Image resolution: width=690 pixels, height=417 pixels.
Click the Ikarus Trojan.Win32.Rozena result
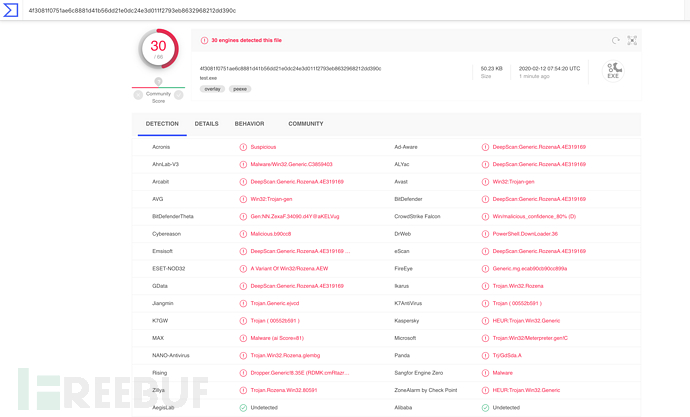tap(518, 286)
